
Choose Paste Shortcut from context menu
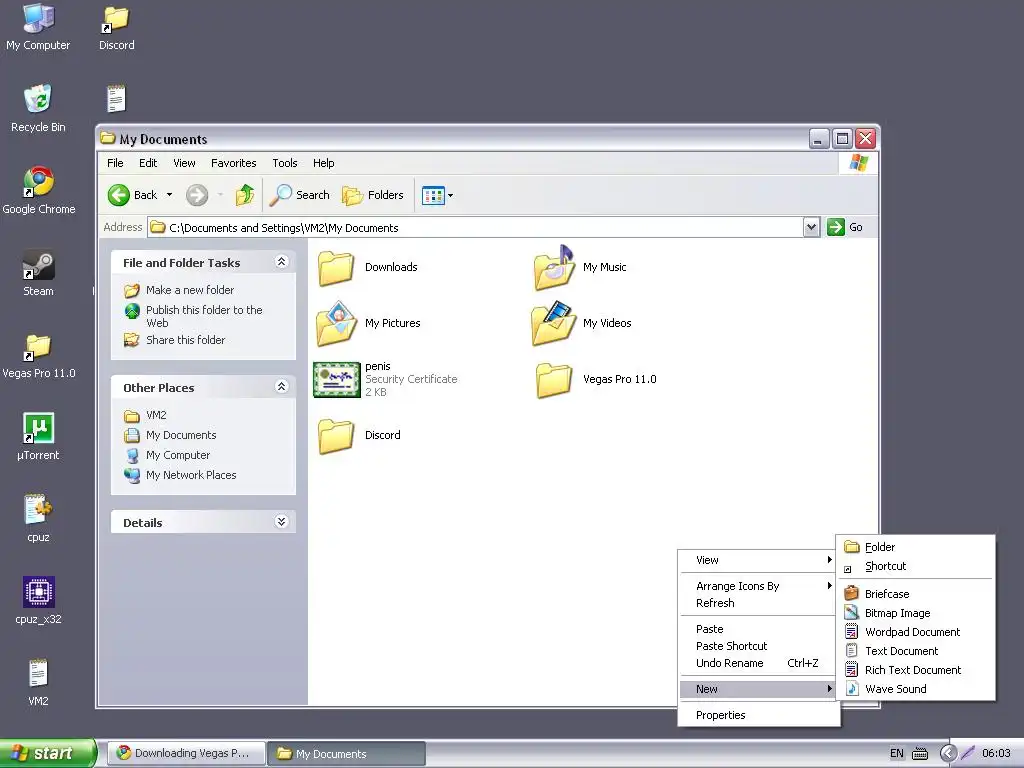759,646
